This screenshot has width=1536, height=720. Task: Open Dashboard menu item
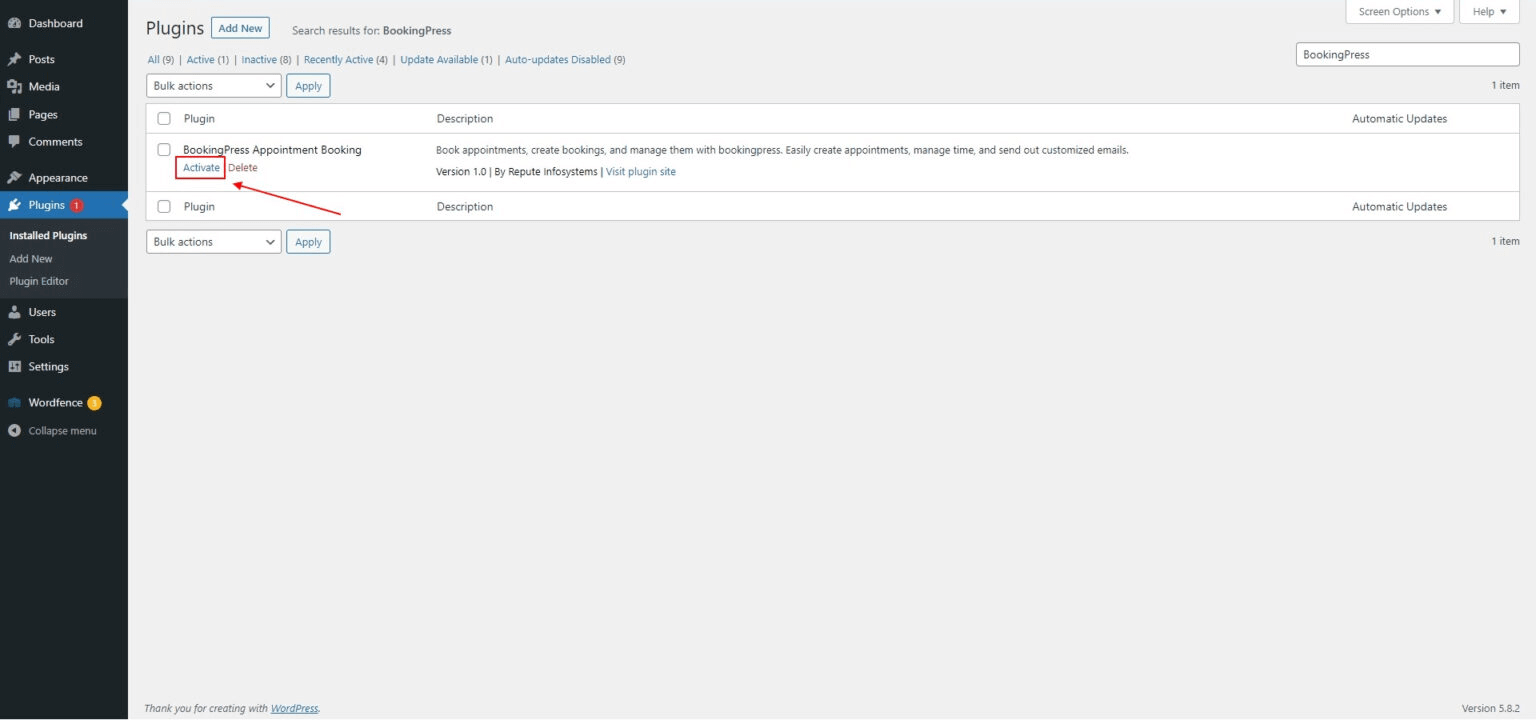point(56,23)
